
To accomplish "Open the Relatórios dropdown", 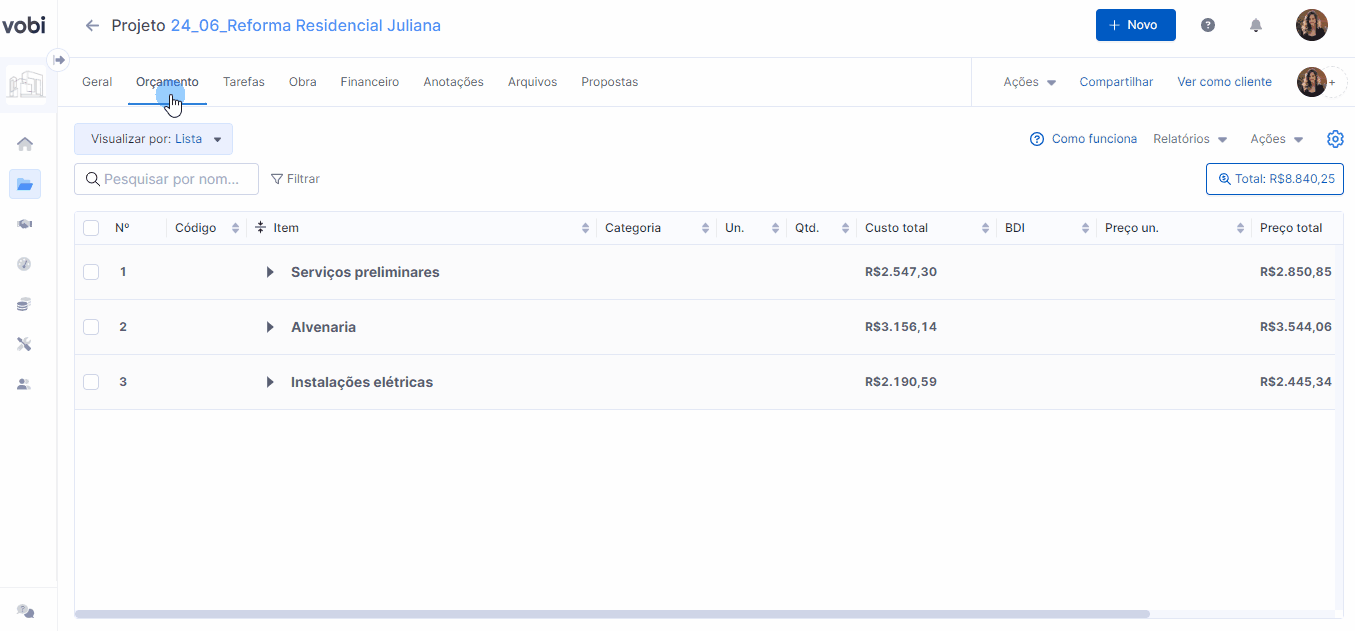I will click(1190, 139).
